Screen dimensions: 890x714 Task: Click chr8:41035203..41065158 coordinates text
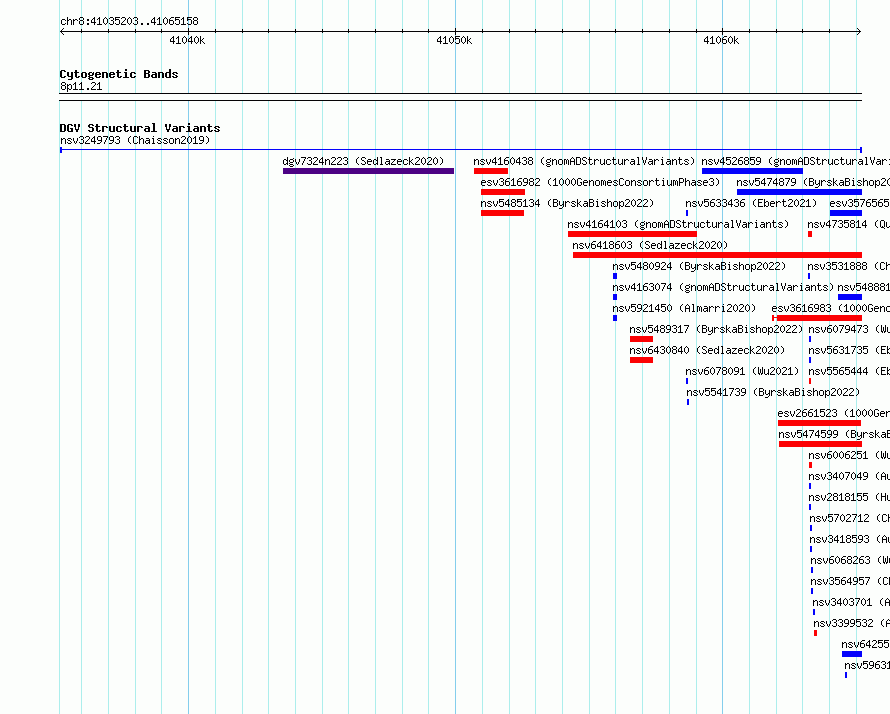click(129, 21)
